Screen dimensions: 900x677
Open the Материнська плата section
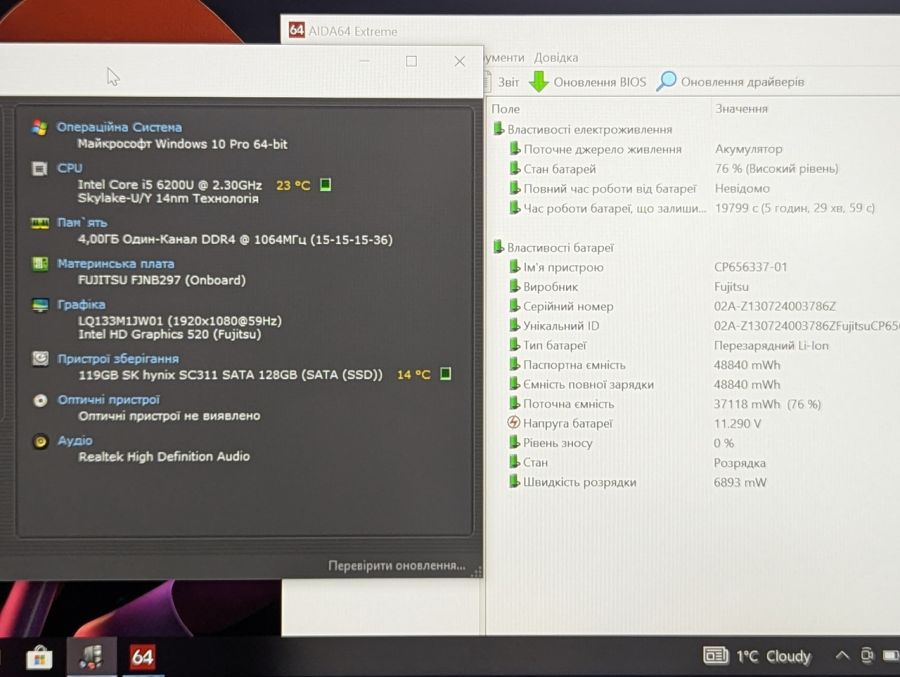[116, 264]
